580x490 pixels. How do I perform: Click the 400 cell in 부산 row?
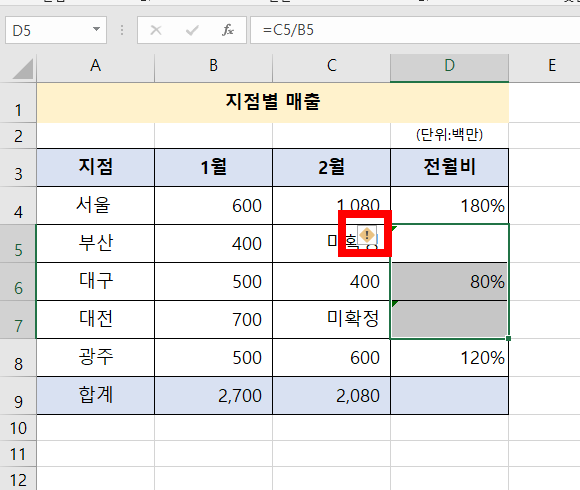click(x=213, y=244)
